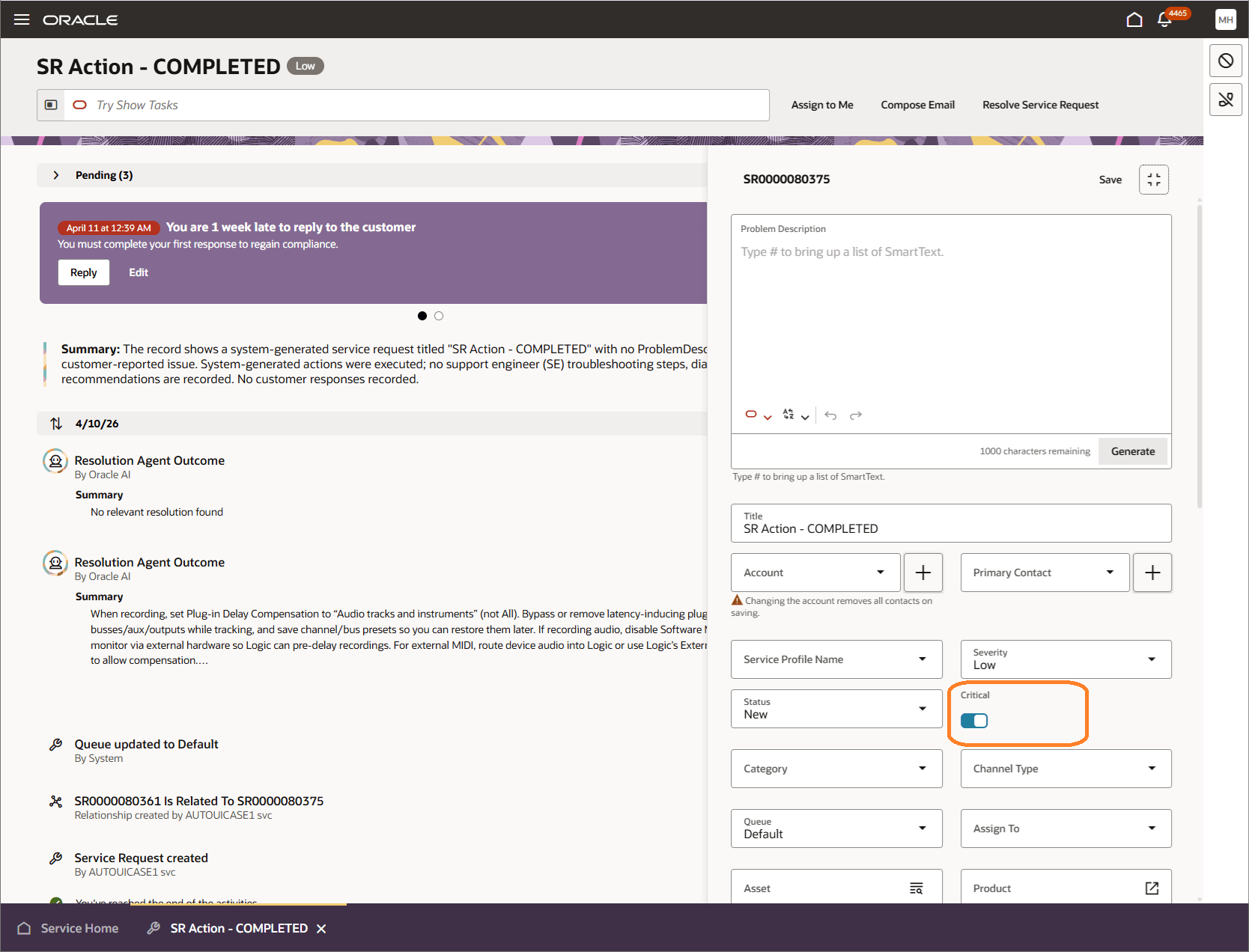Open the MH user profile avatar
Viewport: 1249px width, 952px height.
pos(1226,19)
